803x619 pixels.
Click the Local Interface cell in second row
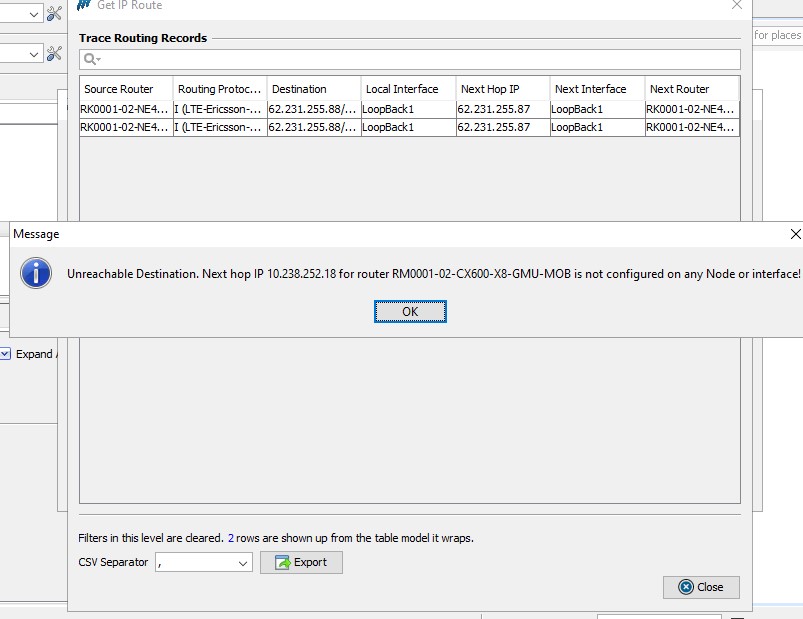click(x=408, y=127)
